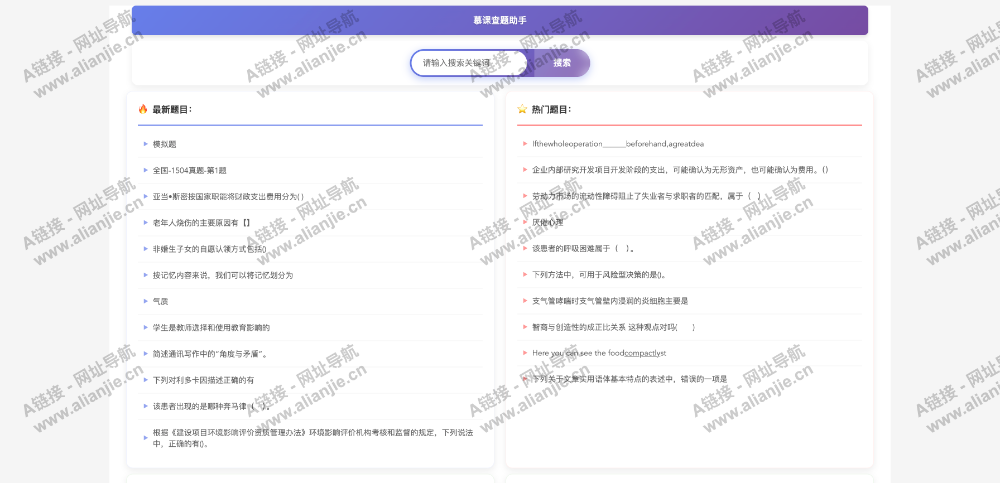
Task: Click the arrow bullet before 气质
Action: (145, 301)
